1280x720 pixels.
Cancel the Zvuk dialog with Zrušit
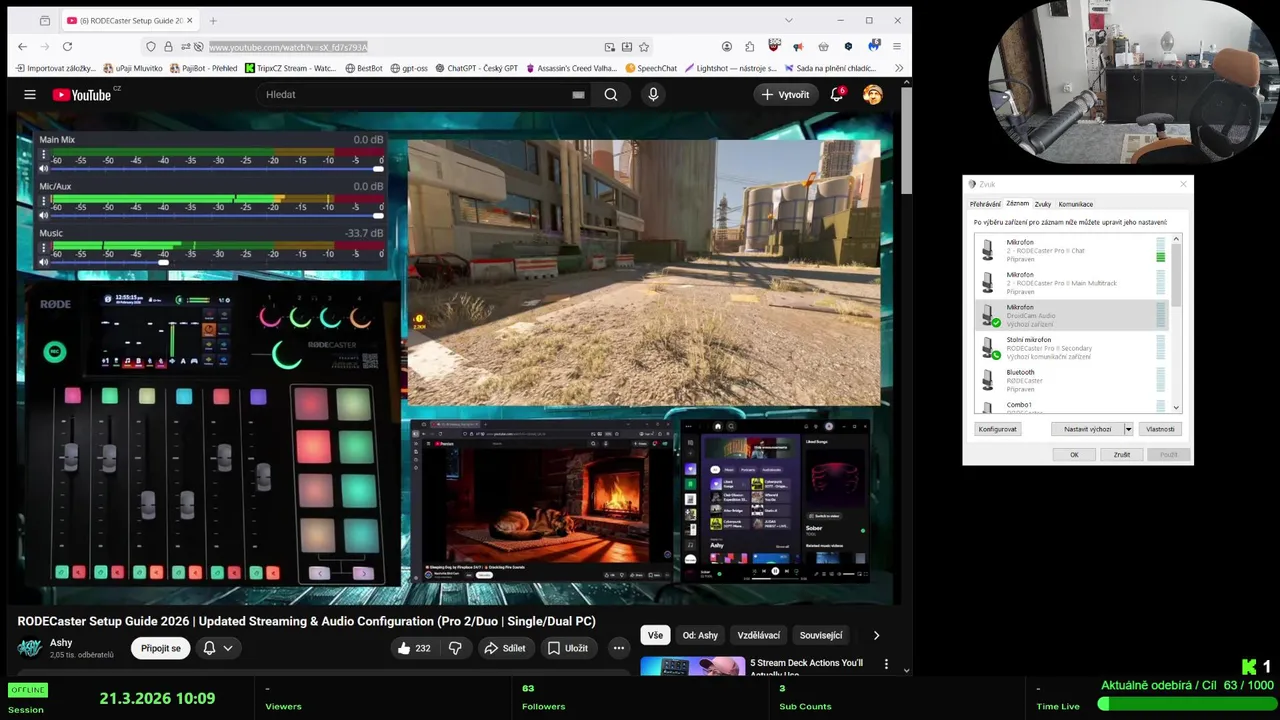1122,454
